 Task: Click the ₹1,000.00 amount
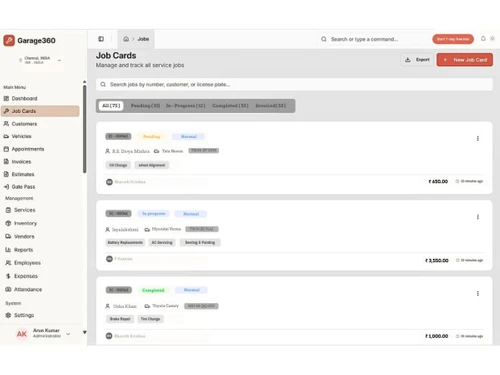(436, 336)
